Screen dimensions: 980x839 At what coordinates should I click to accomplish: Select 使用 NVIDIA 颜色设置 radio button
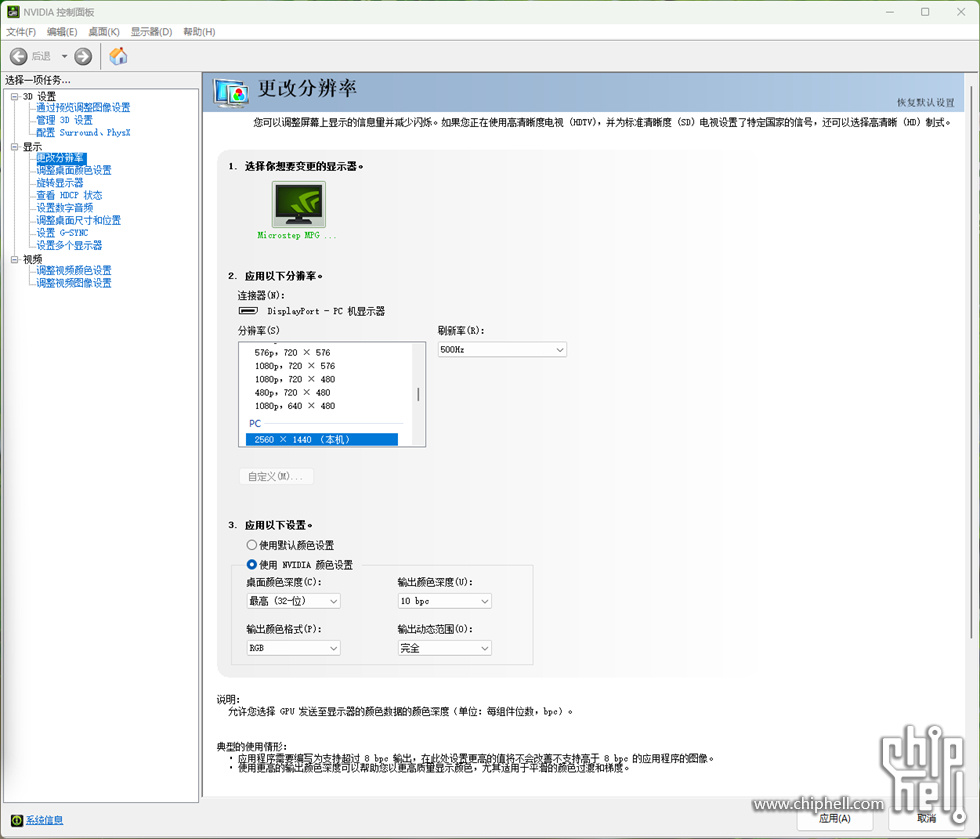coord(251,565)
